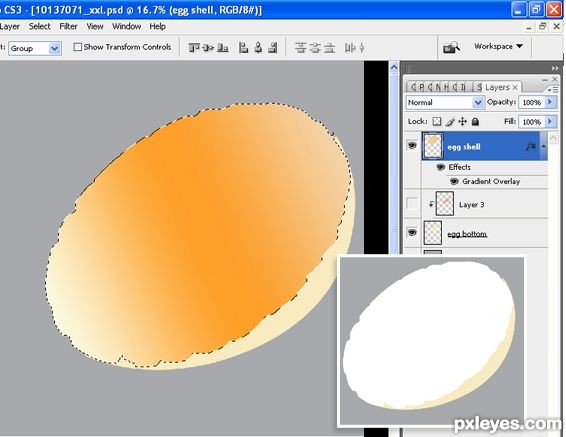The height and width of the screenshot is (437, 566).
Task: Click the egg bottom layer thumbnail
Action: pyautogui.click(x=432, y=233)
